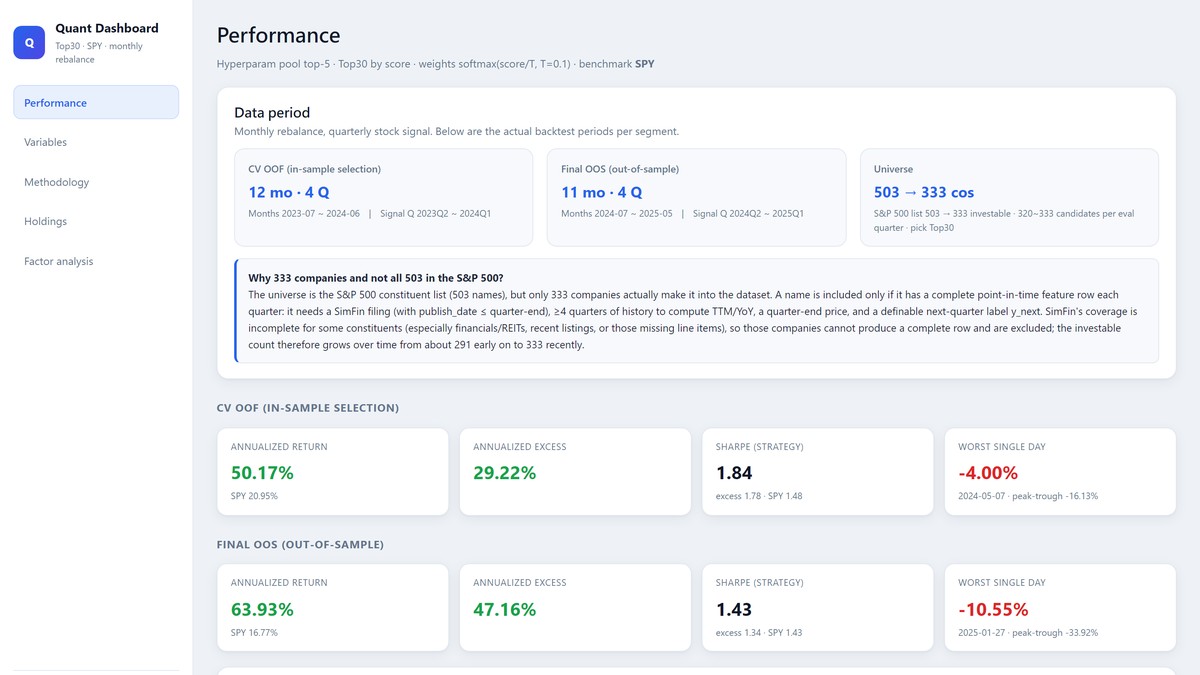Click the 'Hyperparam pool top-5' subtitle line

click(436, 64)
